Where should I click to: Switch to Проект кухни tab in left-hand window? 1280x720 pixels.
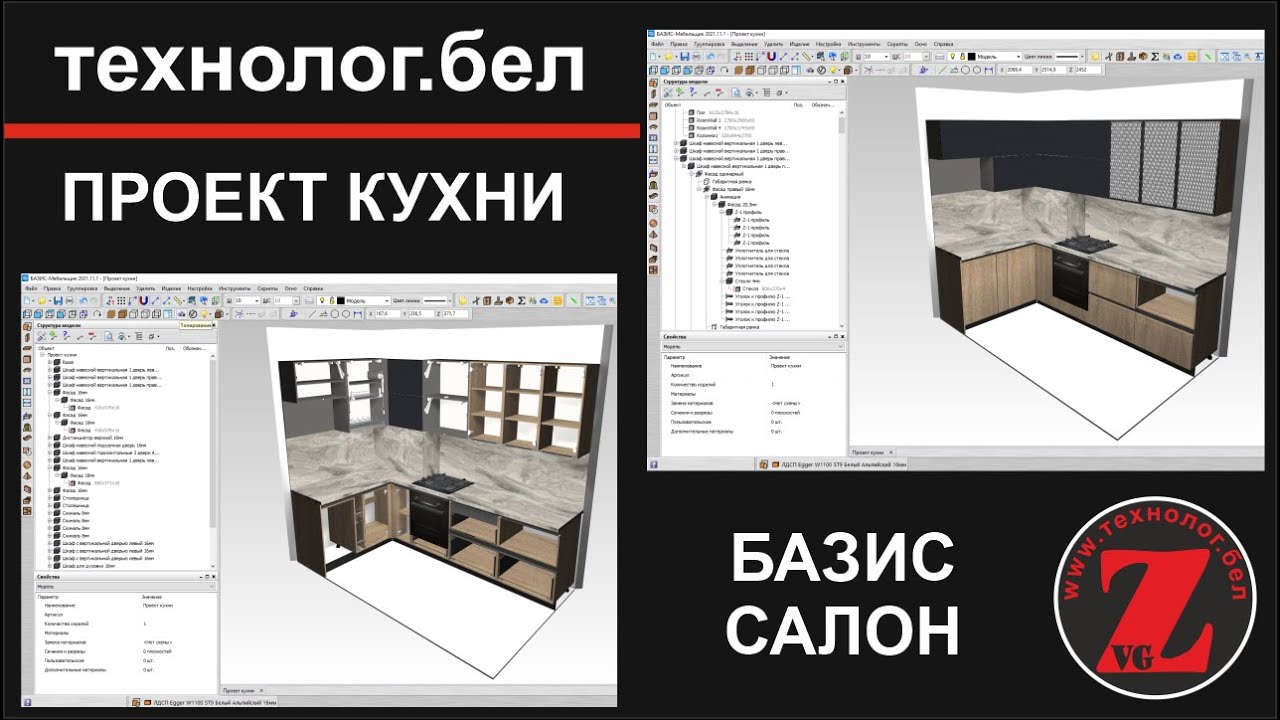[x=238, y=690]
